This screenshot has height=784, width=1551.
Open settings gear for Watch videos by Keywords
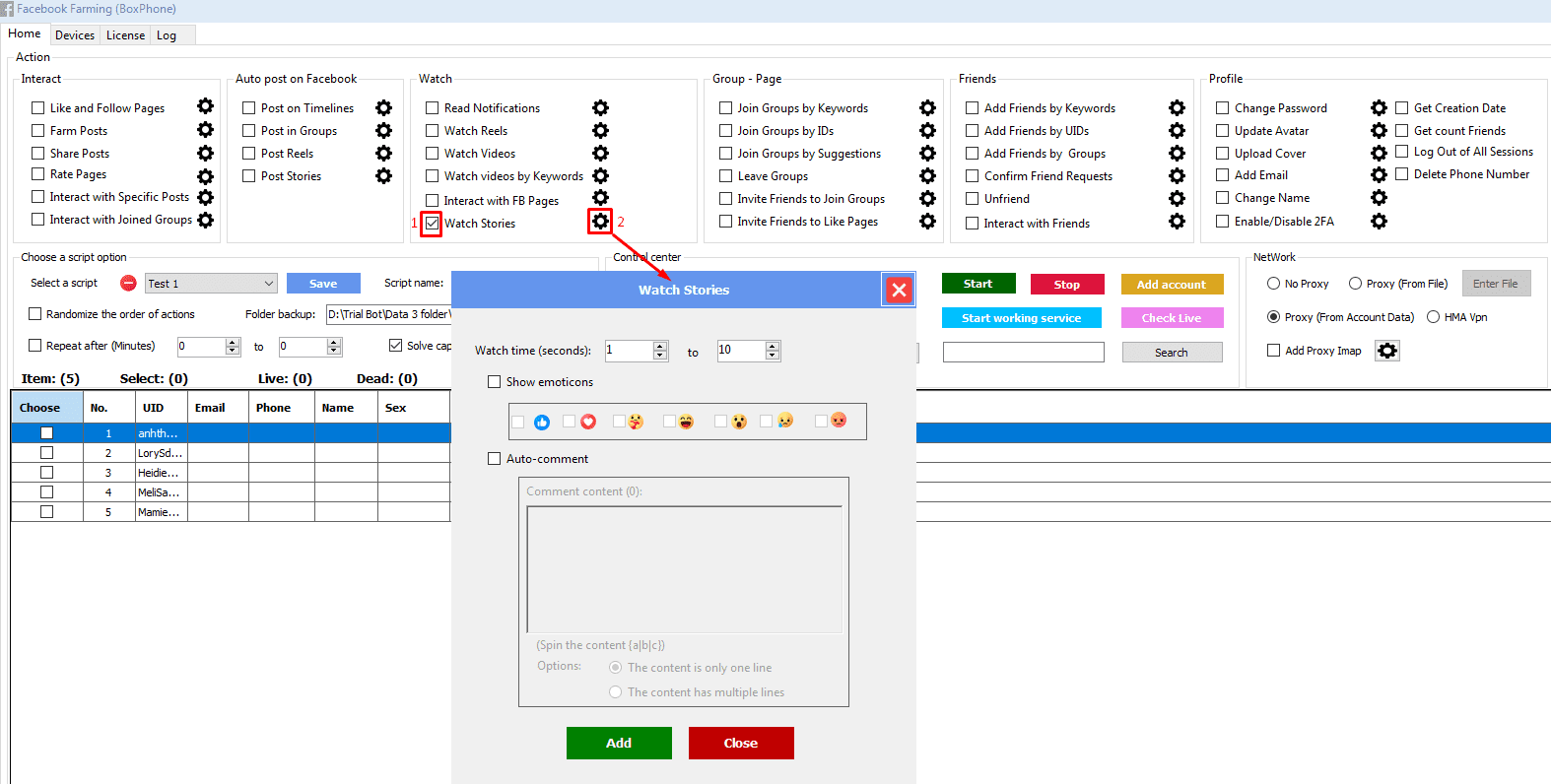(x=600, y=175)
